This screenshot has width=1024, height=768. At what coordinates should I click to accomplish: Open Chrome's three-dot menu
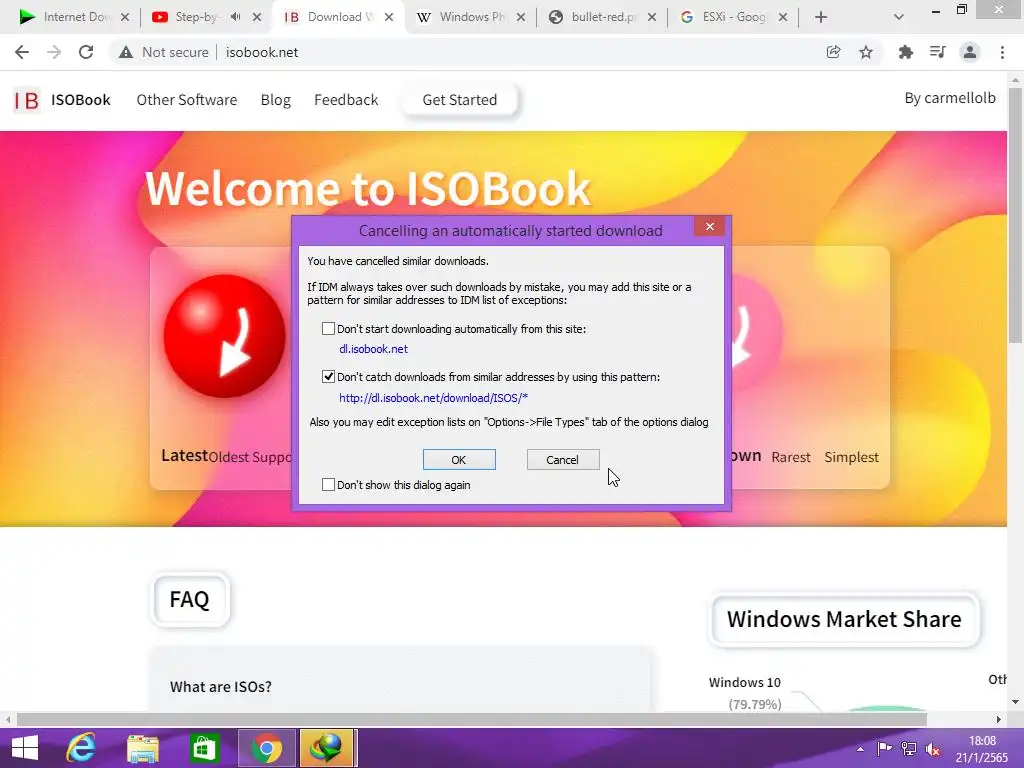(1002, 52)
